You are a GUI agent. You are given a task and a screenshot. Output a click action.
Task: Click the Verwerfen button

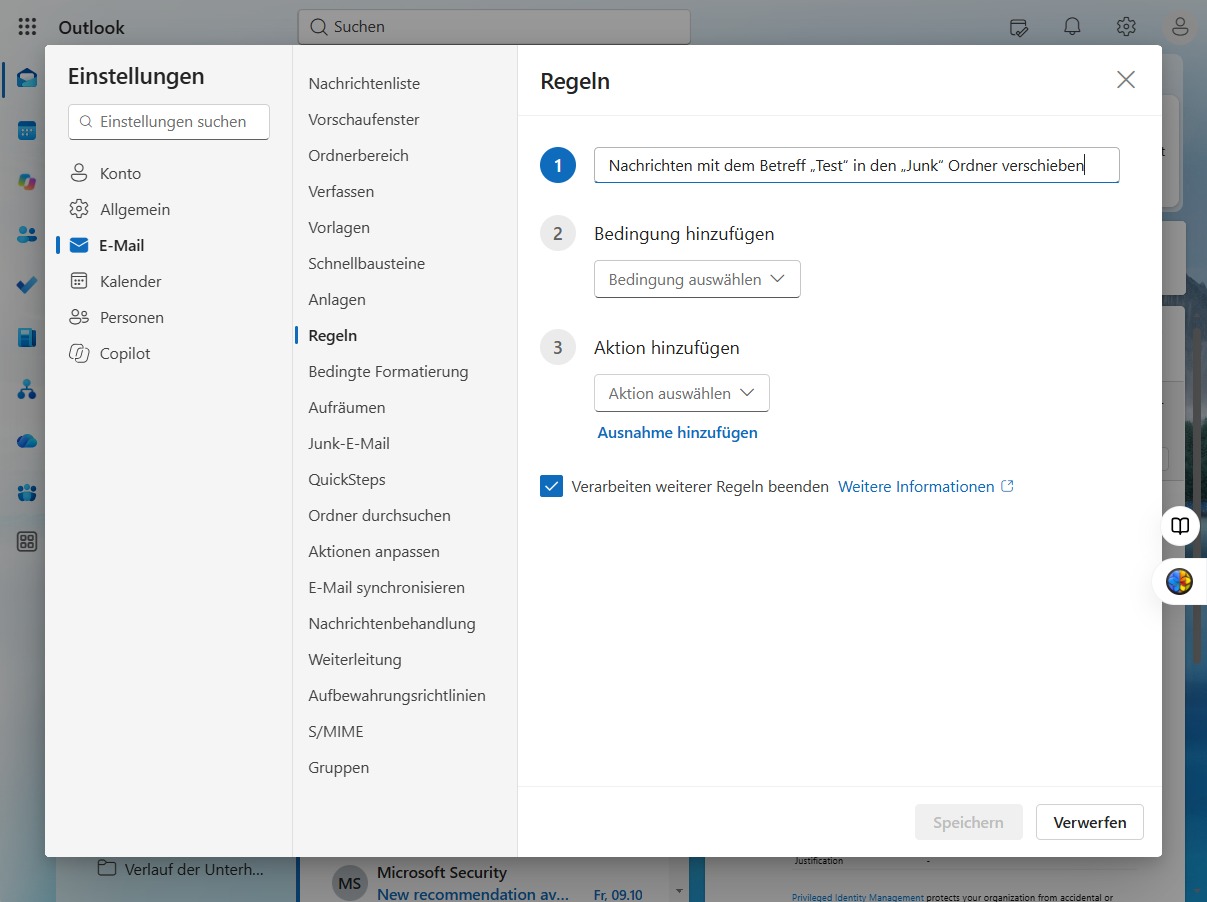tap(1089, 822)
